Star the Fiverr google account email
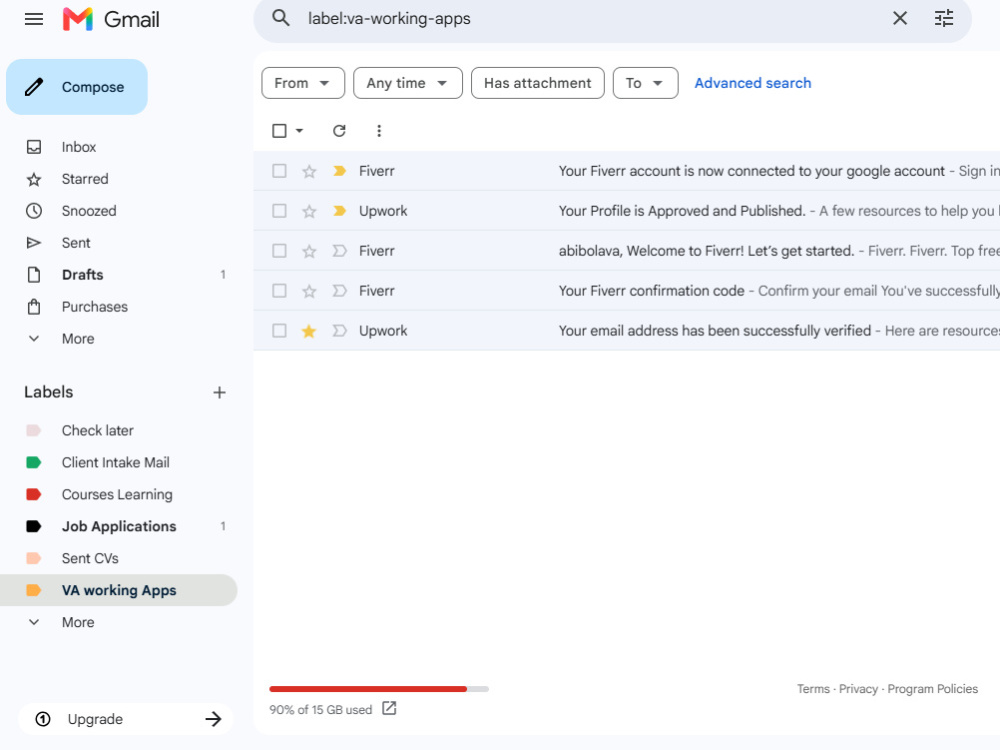 click(x=309, y=171)
